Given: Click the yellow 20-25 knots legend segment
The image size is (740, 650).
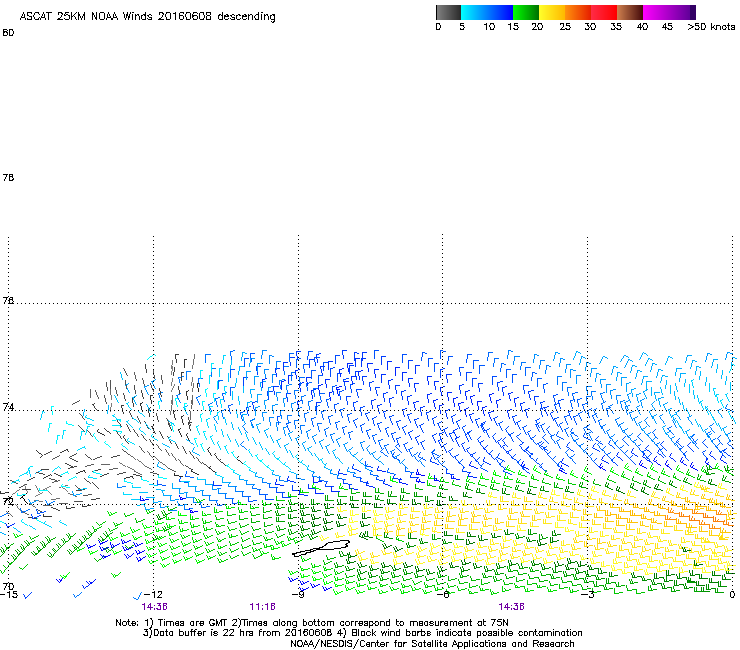Looking at the screenshot, I should pyautogui.click(x=552, y=12).
